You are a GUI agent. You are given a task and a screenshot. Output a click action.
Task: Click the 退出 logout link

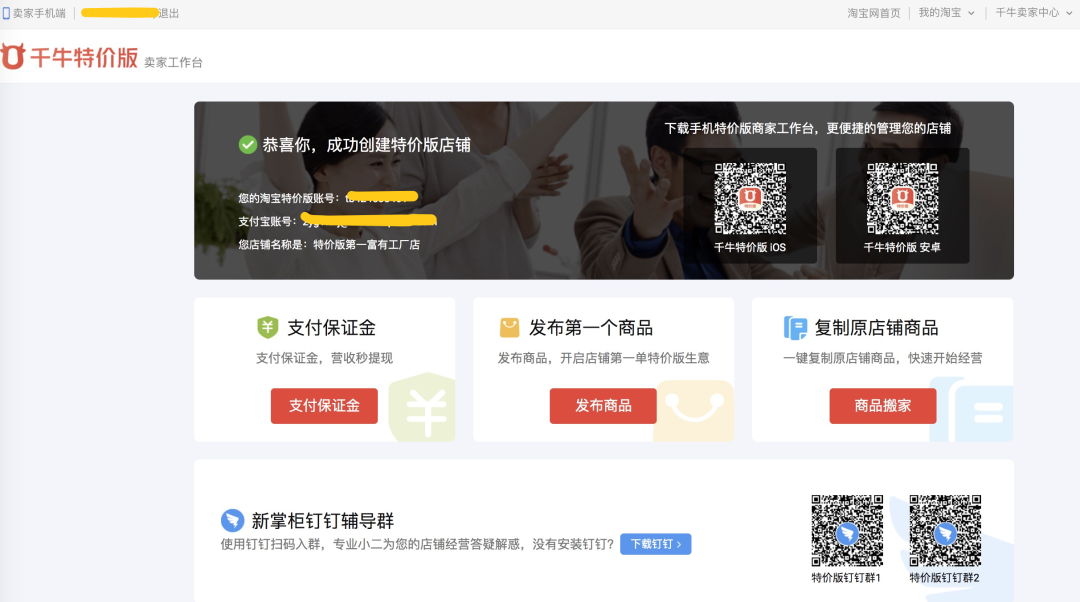pyautogui.click(x=169, y=13)
